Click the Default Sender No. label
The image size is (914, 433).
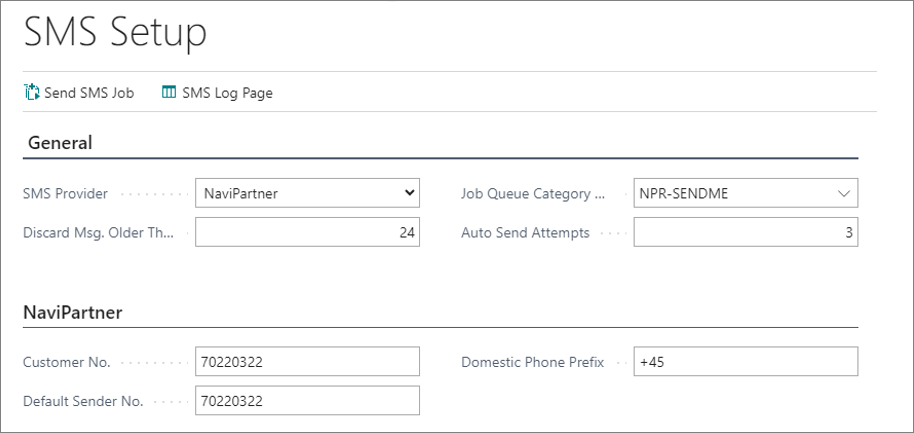pyautogui.click(x=83, y=401)
